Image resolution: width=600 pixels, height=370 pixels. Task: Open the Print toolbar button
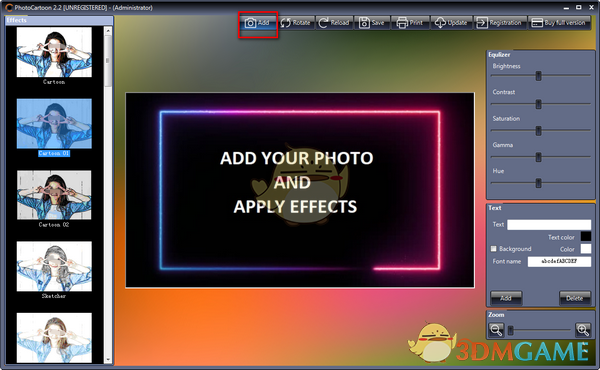[410, 23]
